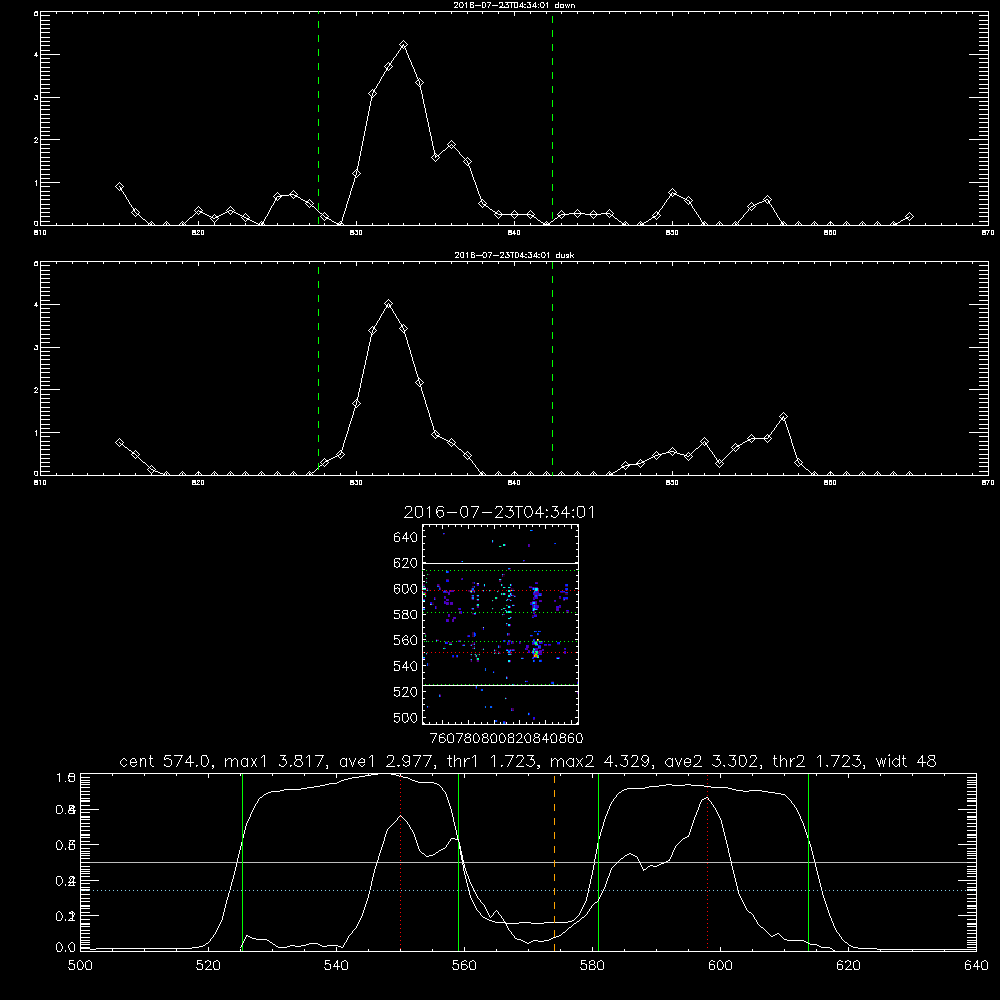This screenshot has height=1000, width=1000.
Task: Click the second plot title ending in "dusk"
Action: pos(515,255)
